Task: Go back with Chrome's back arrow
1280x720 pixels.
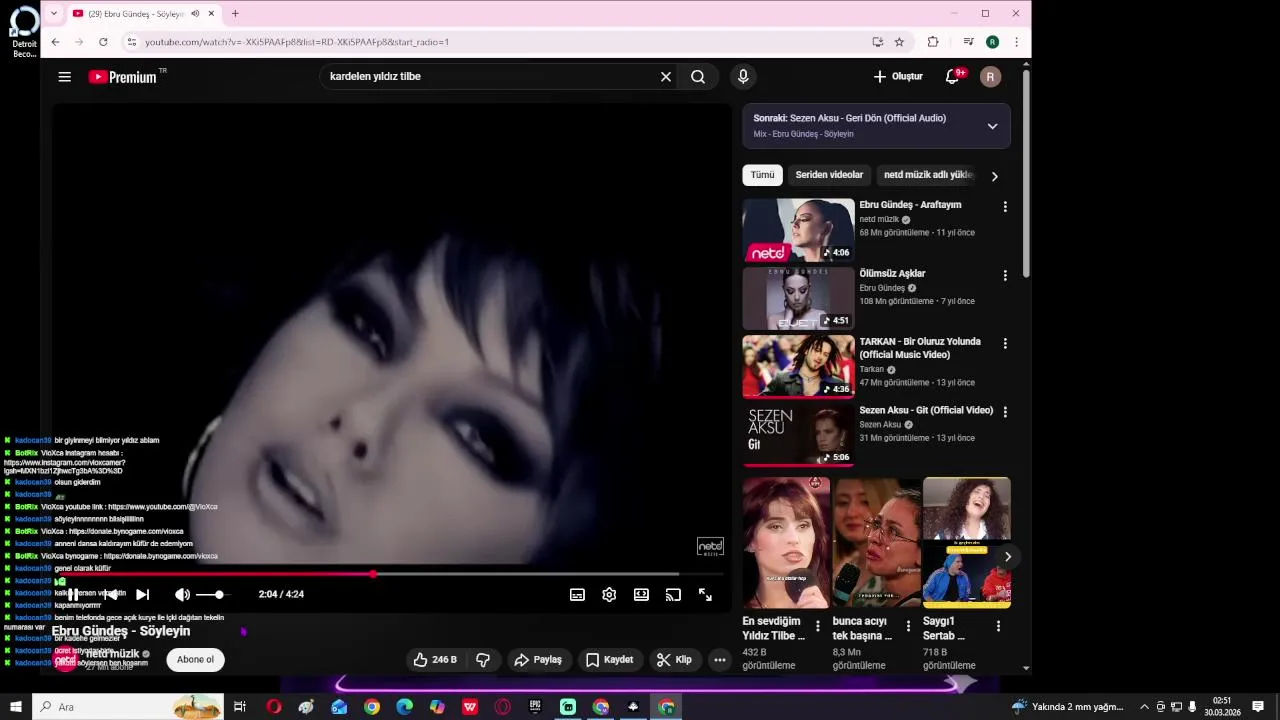Action: tap(55, 42)
